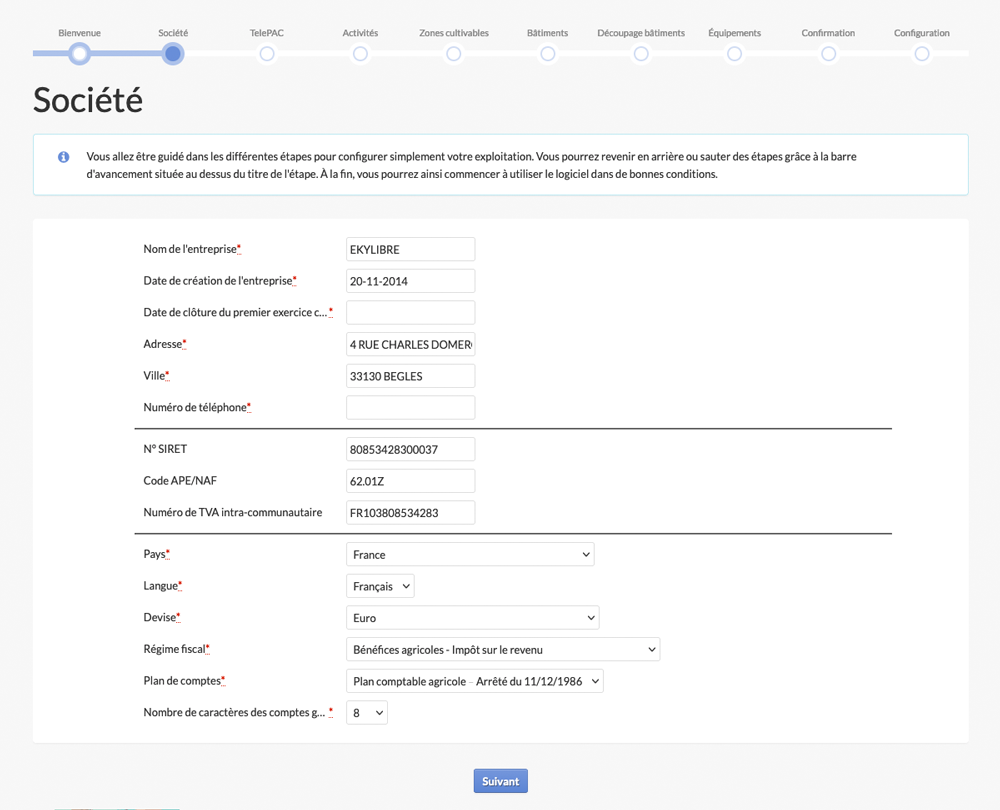Select the Société step circle
Viewport: 1000px width, 810px height.
tap(173, 54)
